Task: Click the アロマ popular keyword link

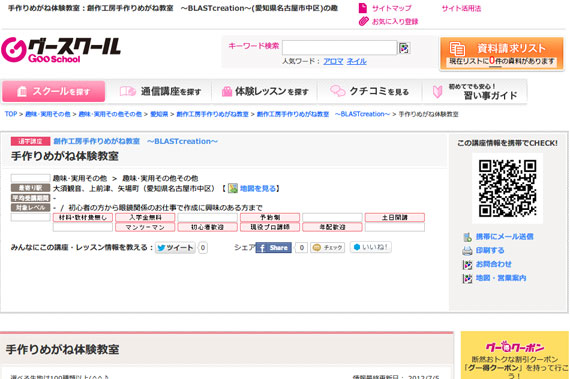Action: 333,61
